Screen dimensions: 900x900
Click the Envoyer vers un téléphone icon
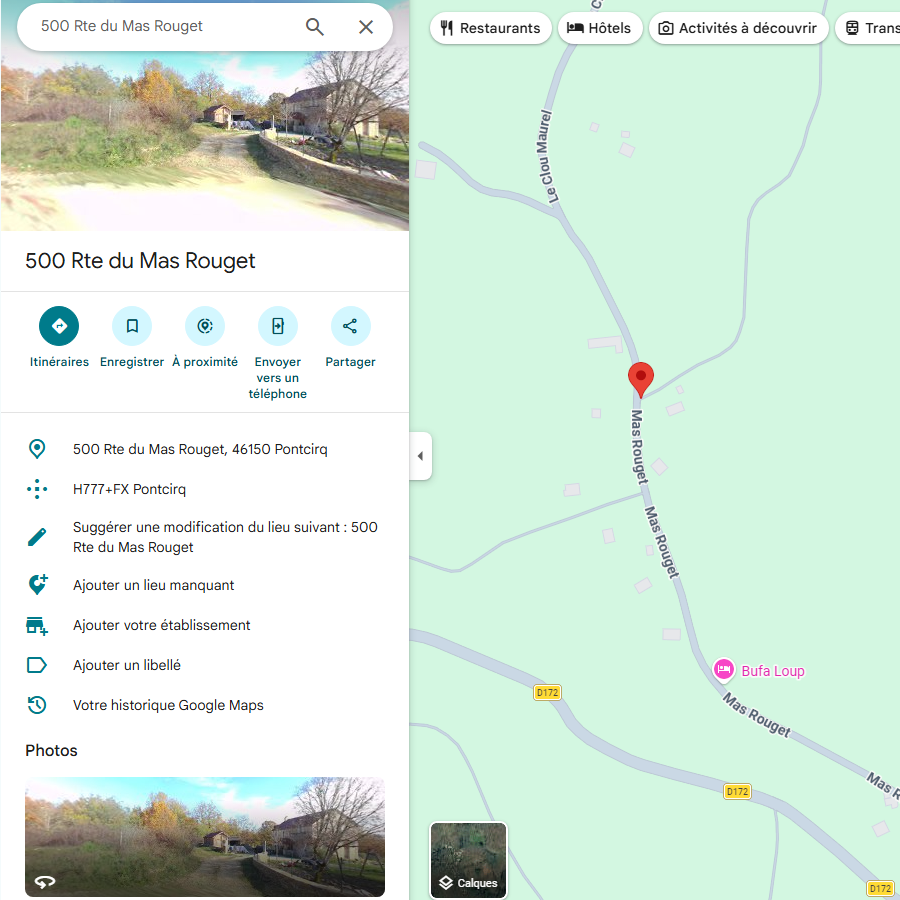tap(278, 326)
